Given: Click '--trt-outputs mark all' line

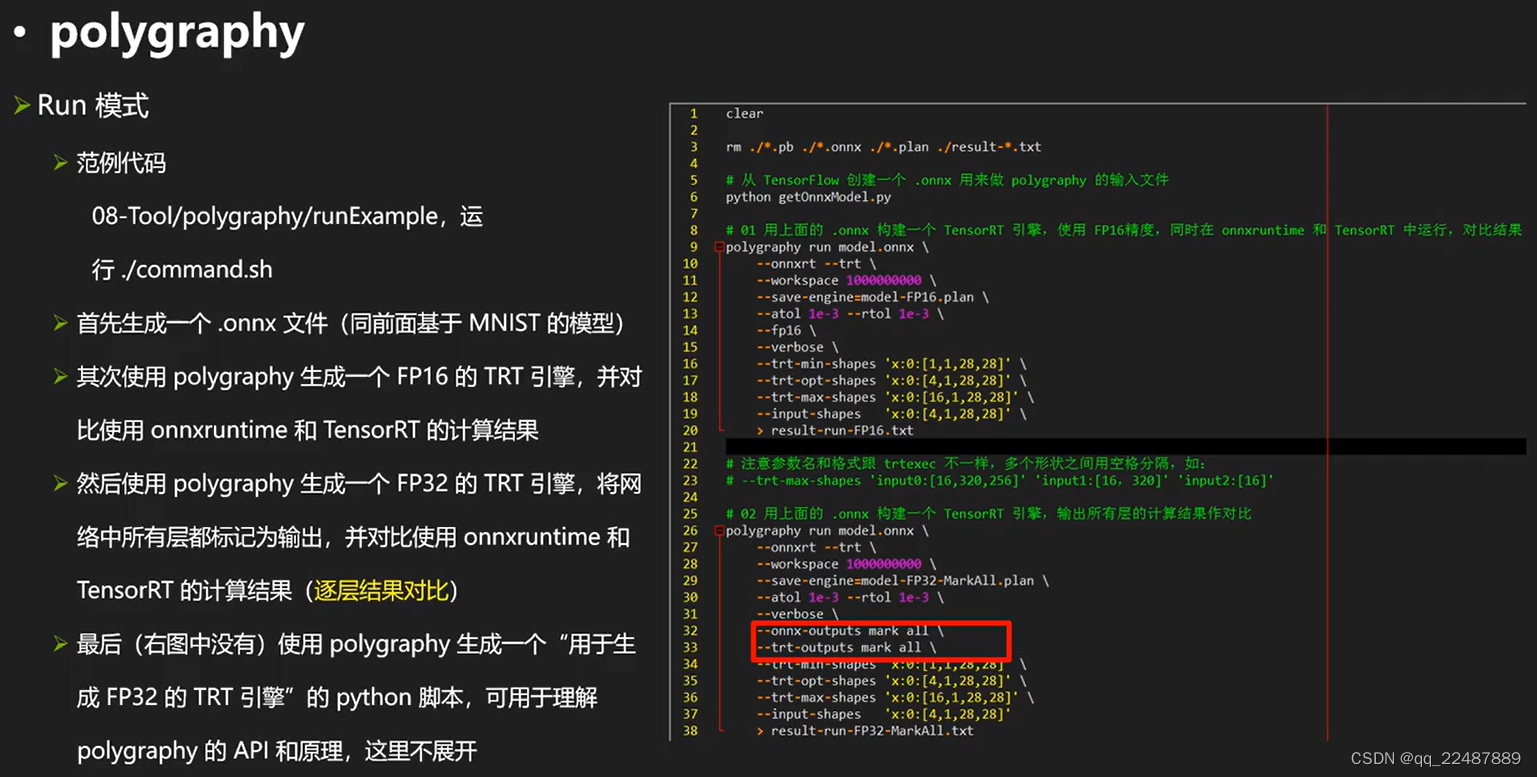Looking at the screenshot, I should [846, 648].
